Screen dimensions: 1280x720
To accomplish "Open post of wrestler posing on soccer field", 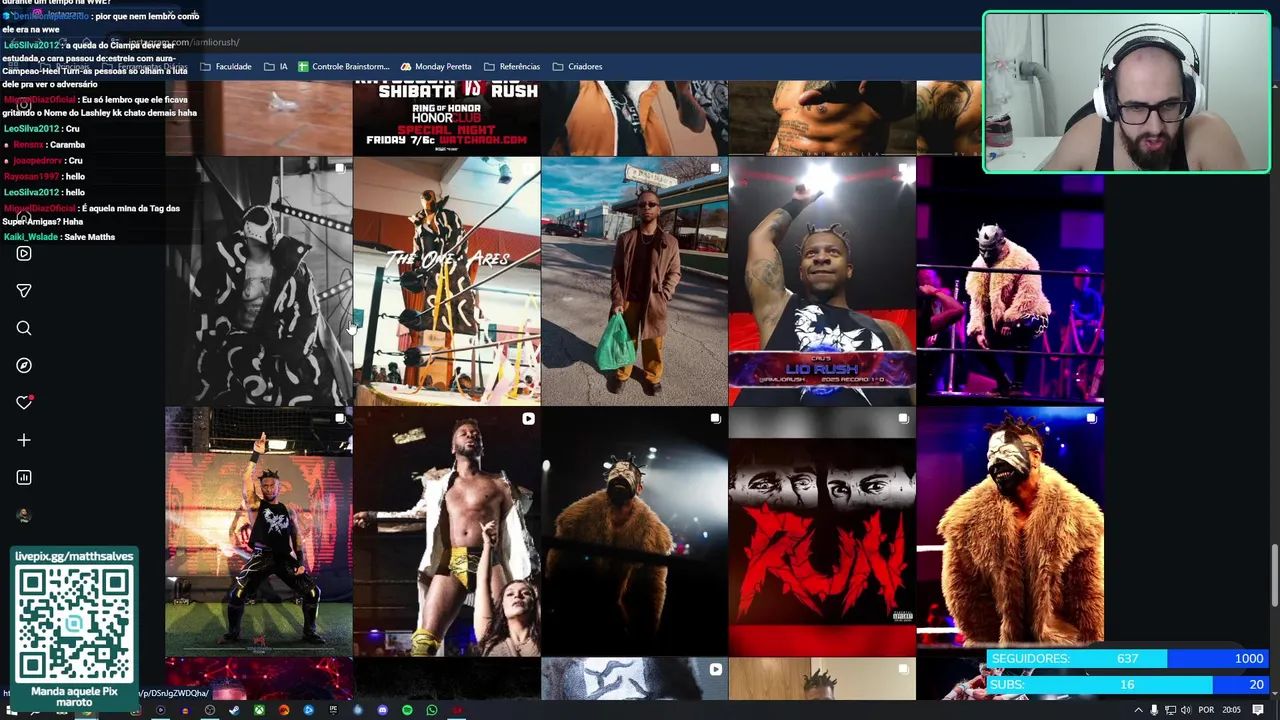I will [x=259, y=531].
